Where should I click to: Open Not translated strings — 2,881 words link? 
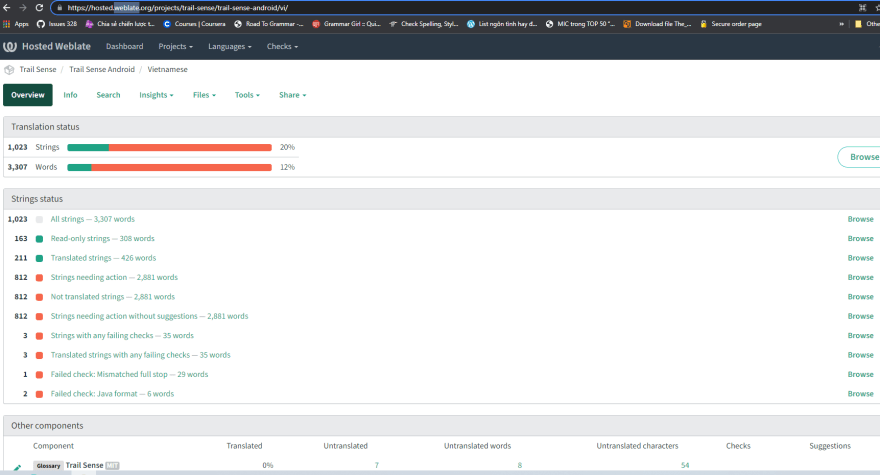pyautogui.click(x=113, y=297)
